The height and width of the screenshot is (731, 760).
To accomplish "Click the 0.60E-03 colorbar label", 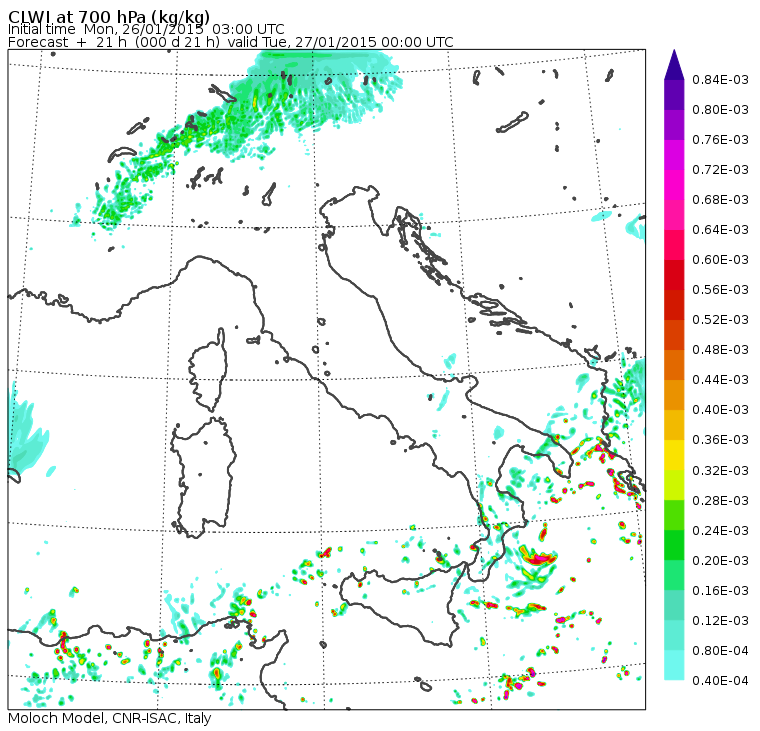I will [x=720, y=260].
